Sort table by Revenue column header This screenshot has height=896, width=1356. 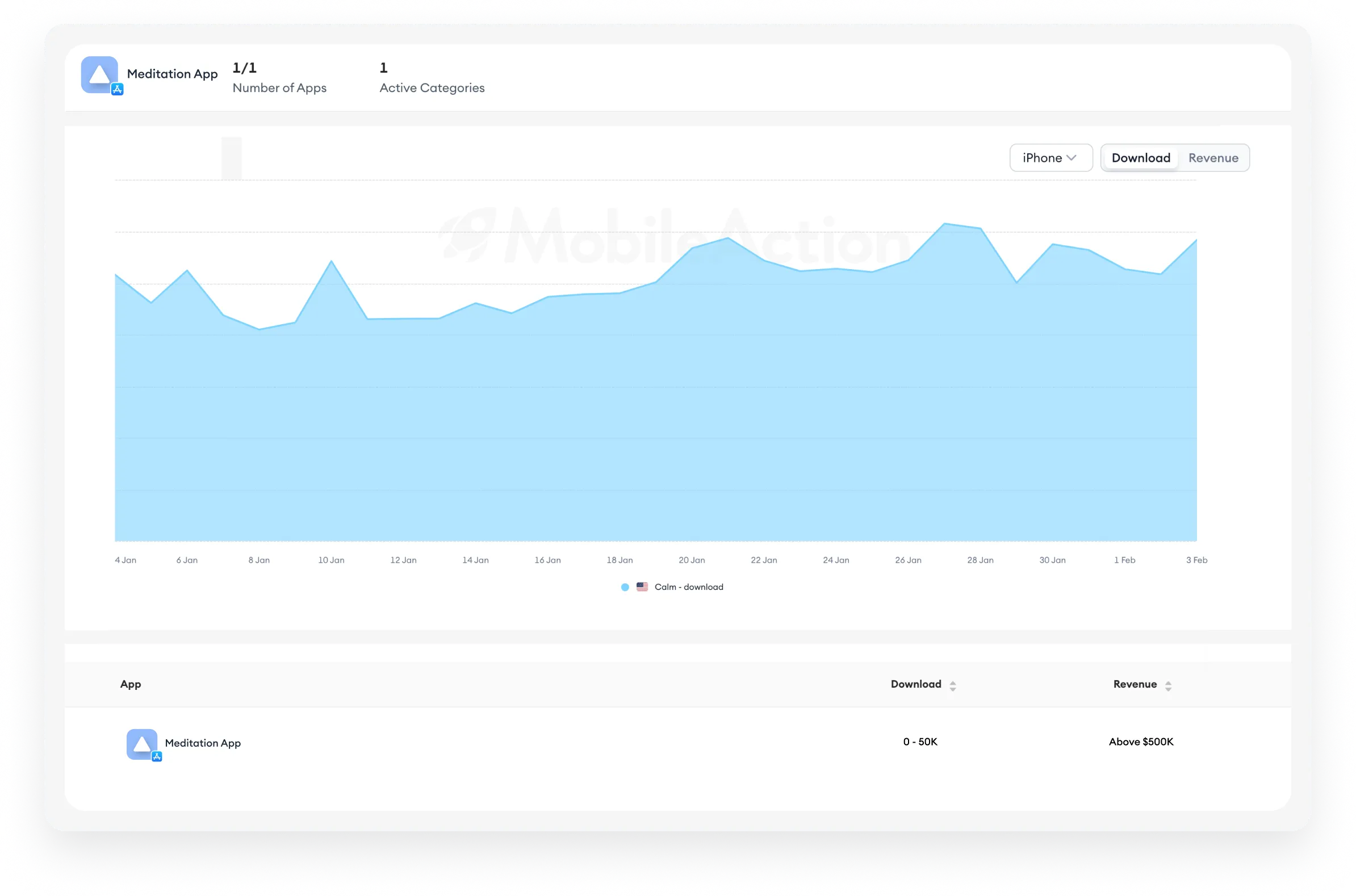1135,684
